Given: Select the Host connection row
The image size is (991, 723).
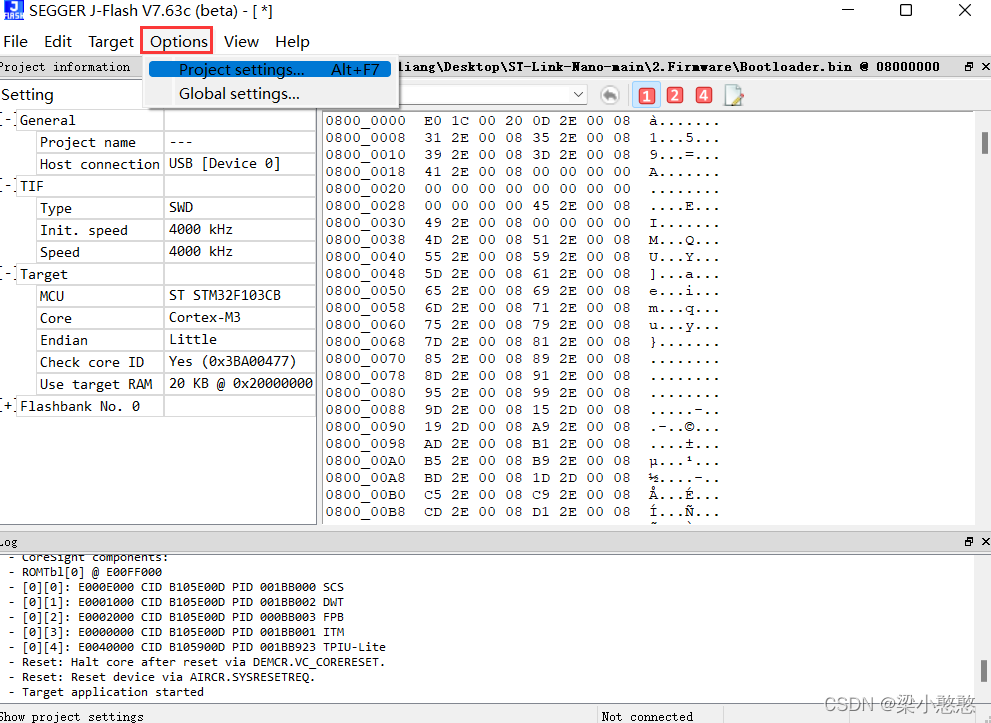Looking at the screenshot, I should click(176, 164).
